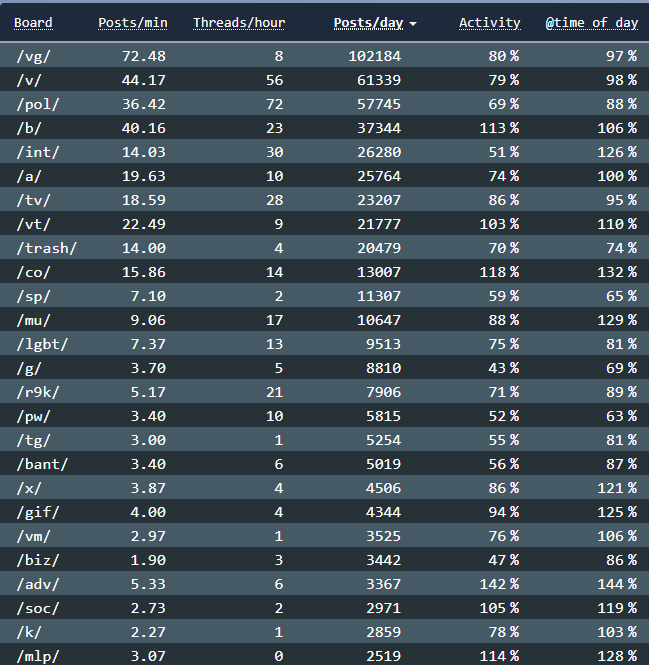The height and width of the screenshot is (665, 649).
Task: Click the 57745 posts/day value
Action: [x=379, y=104]
